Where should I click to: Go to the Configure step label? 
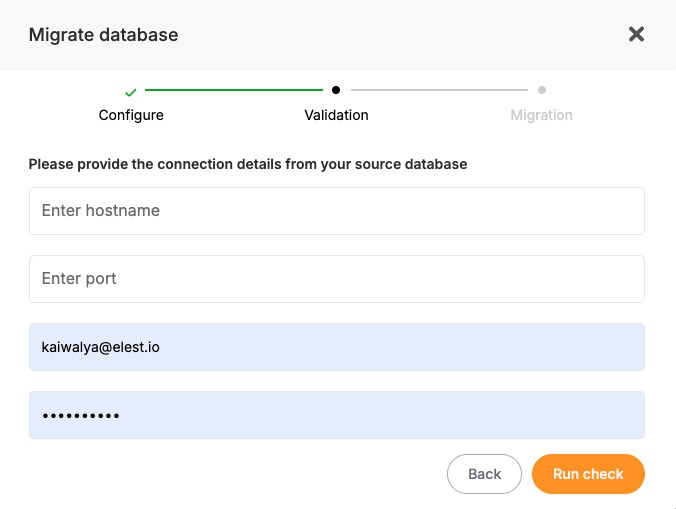pos(131,115)
